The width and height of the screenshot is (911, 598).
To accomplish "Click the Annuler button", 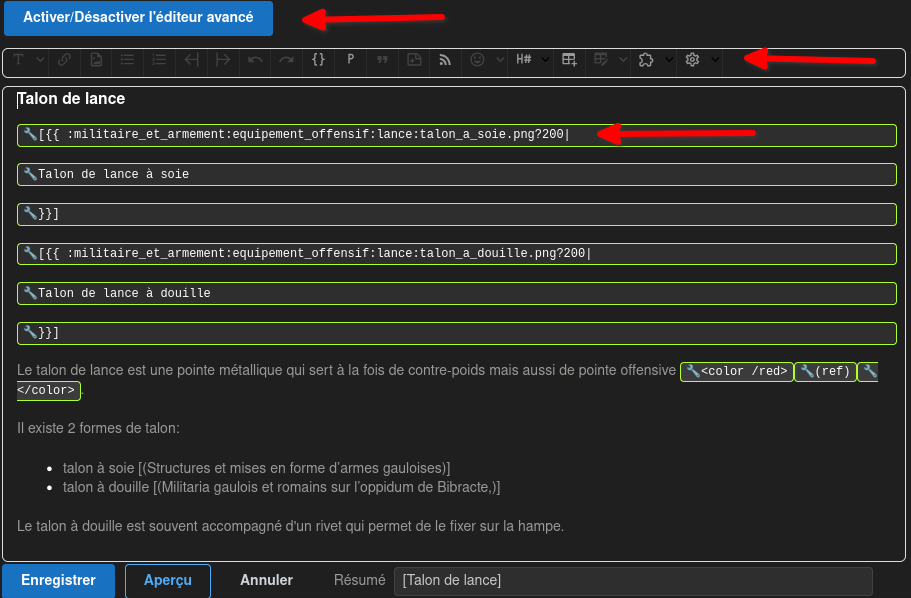I will [267, 580].
